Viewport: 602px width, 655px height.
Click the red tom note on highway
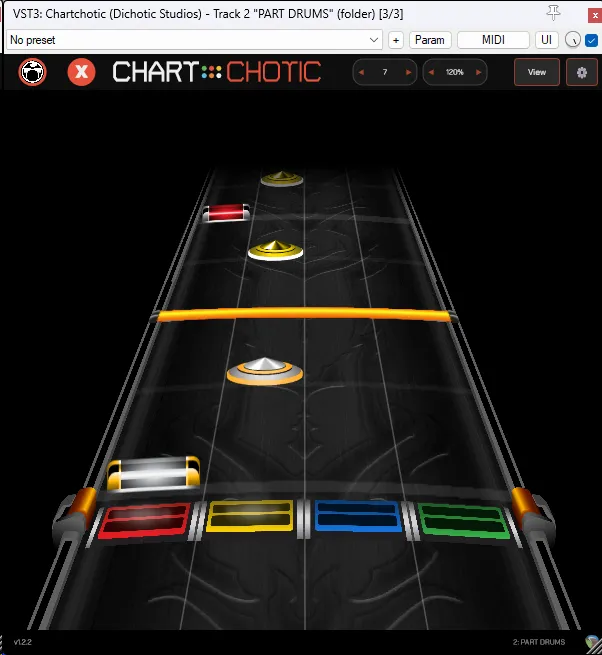point(226,213)
